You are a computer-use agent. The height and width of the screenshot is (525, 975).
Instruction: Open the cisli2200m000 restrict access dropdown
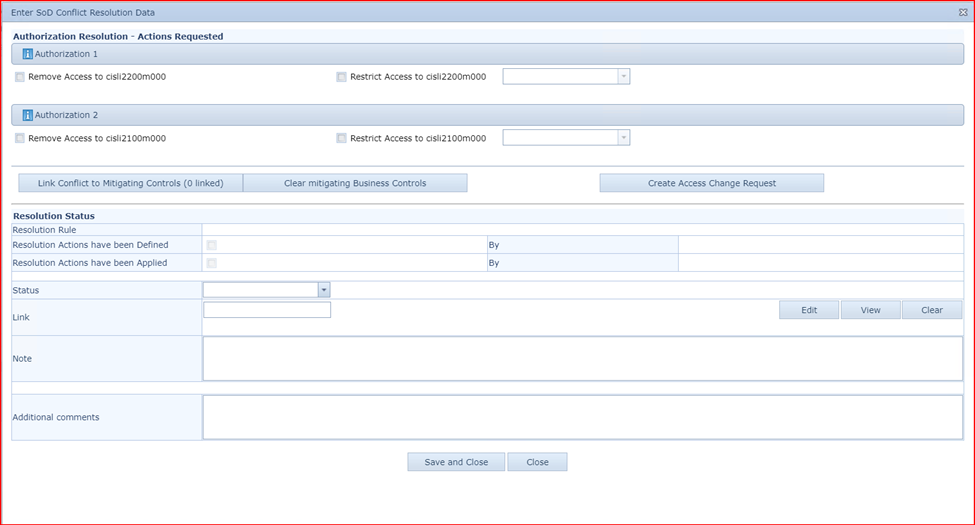coord(624,77)
